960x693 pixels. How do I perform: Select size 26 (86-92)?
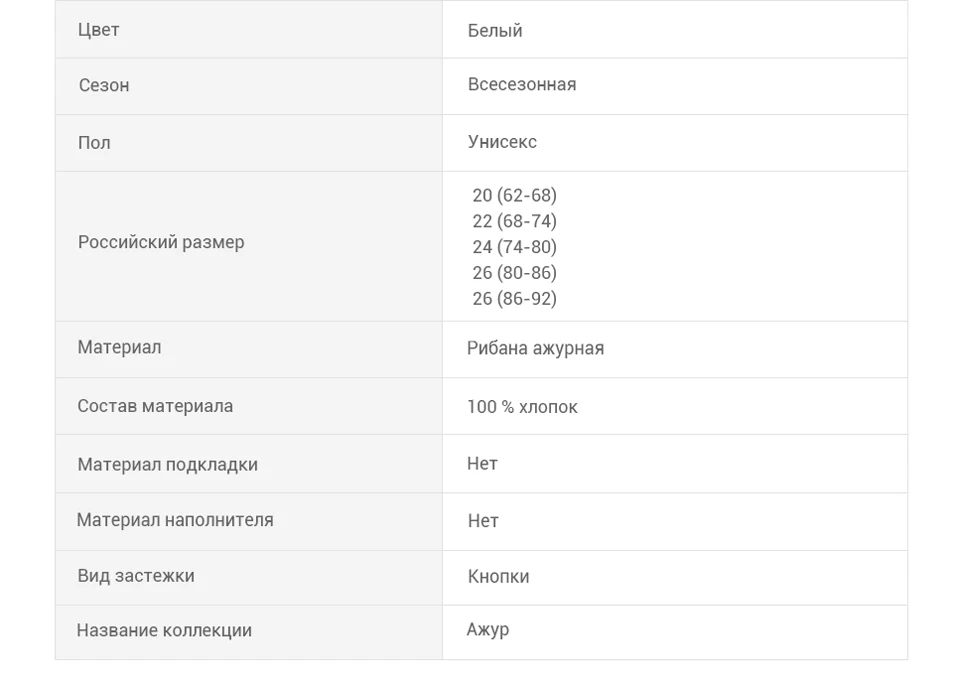(x=514, y=298)
